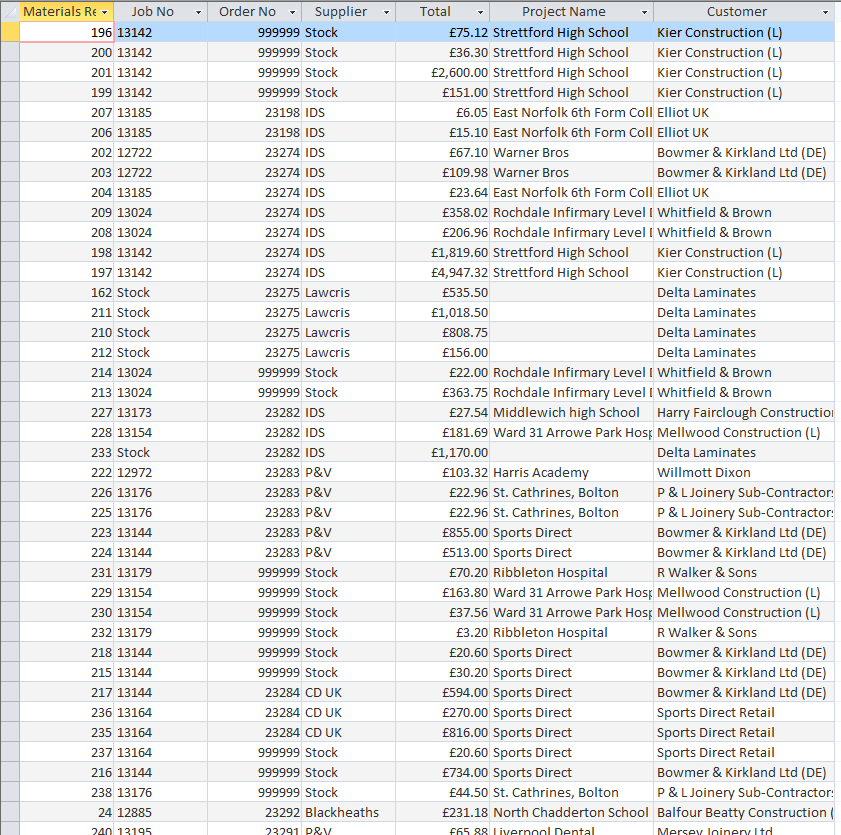Click North Chadderton School project cell
This screenshot has width=841, height=835.
click(x=572, y=812)
